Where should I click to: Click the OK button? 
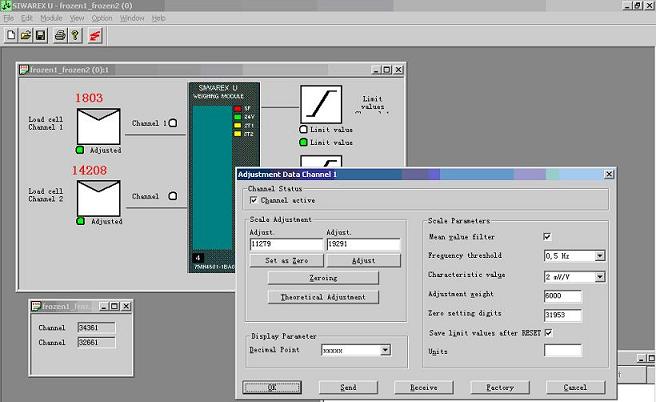click(272, 387)
